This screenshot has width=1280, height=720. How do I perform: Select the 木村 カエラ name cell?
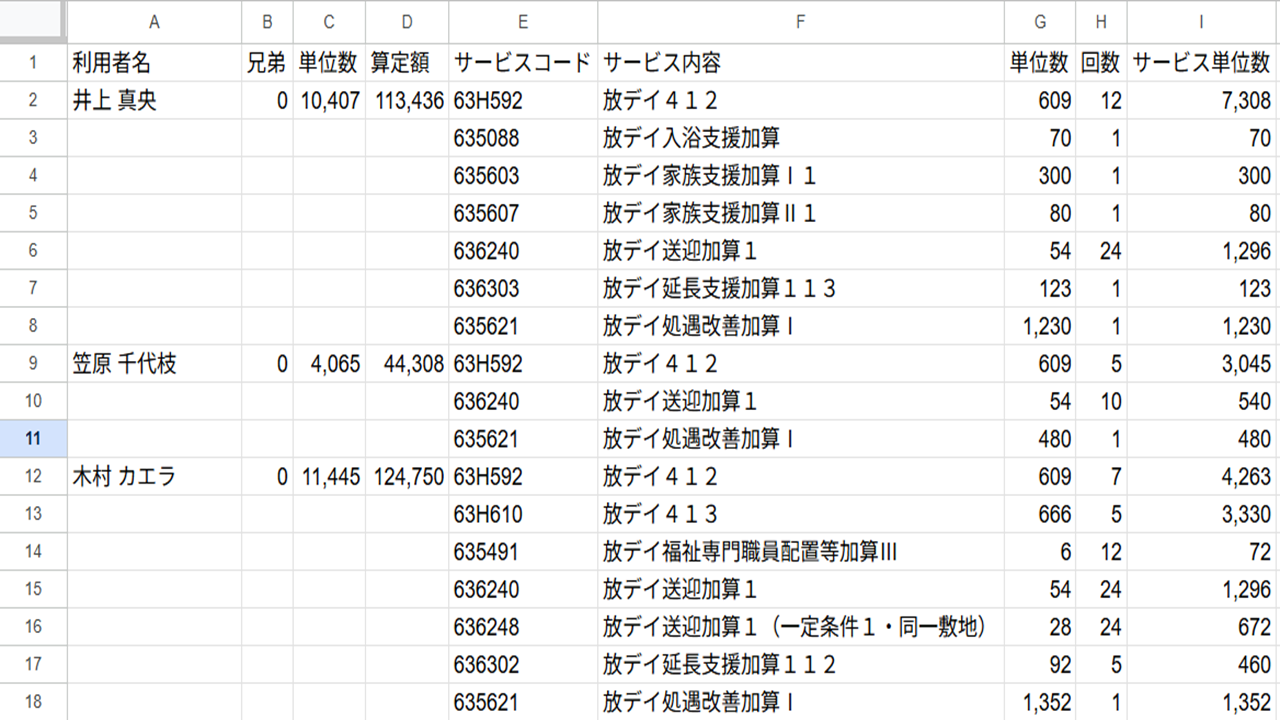pos(154,477)
